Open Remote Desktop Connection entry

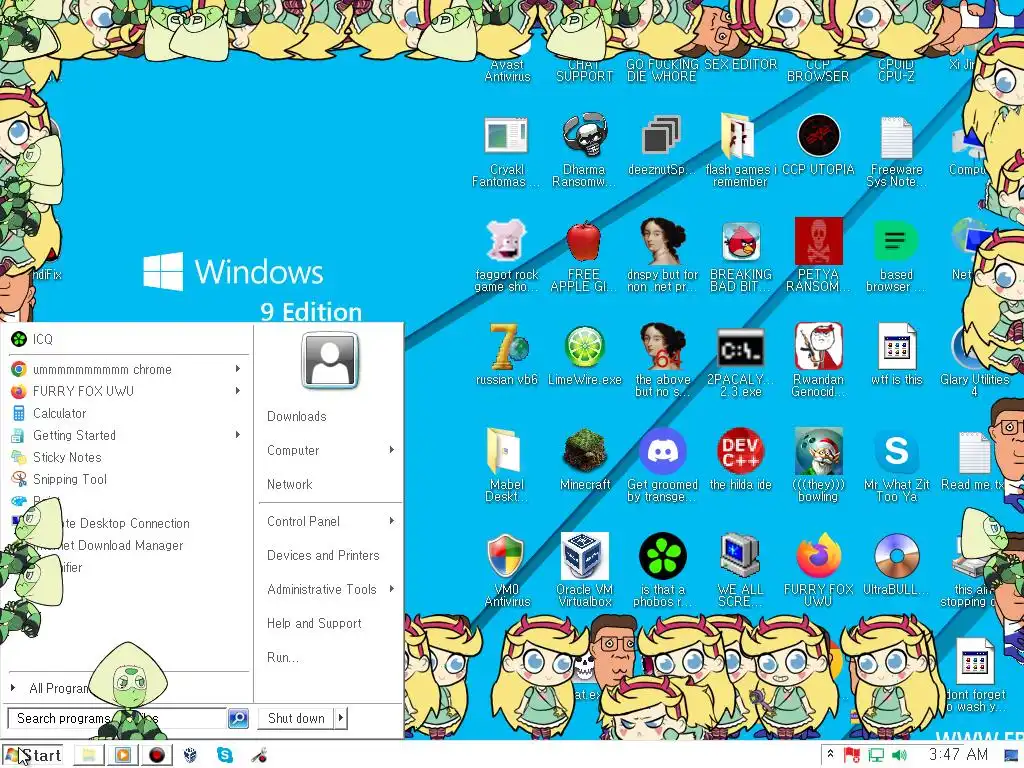tap(127, 523)
